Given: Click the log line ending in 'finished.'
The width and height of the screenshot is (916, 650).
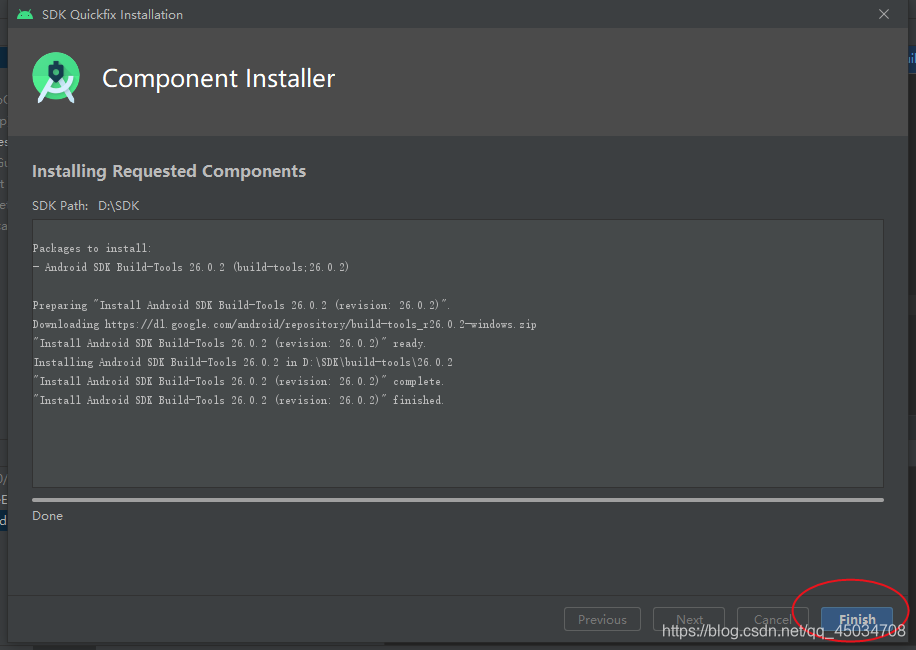Looking at the screenshot, I should 239,400.
